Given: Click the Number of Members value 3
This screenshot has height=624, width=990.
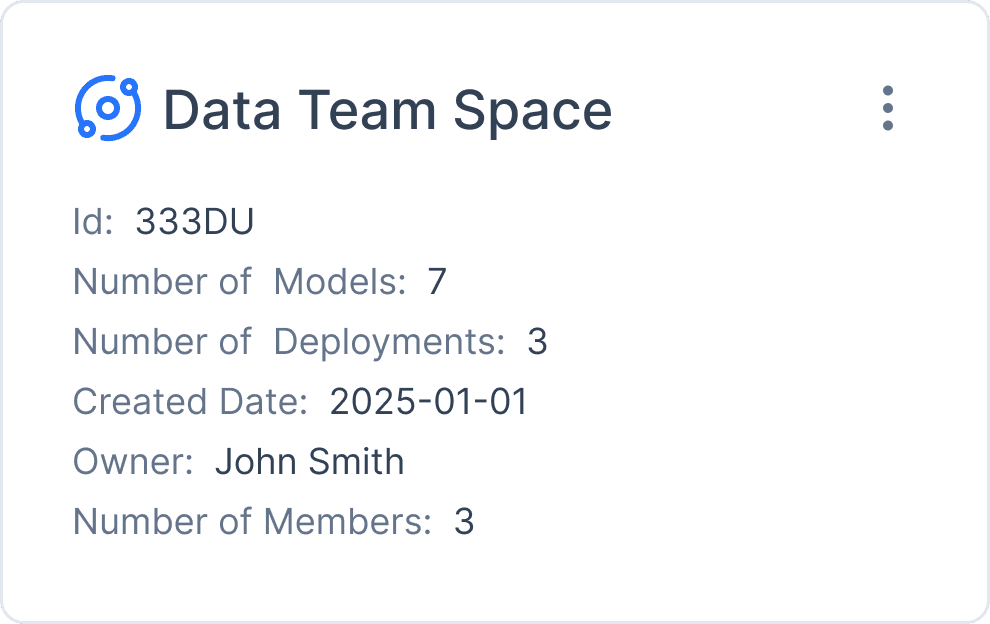Looking at the screenshot, I should (466, 521).
